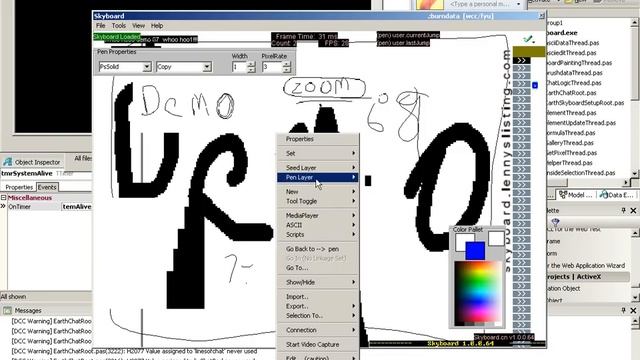Pick a color from the rainbow spectrum box

point(478,293)
